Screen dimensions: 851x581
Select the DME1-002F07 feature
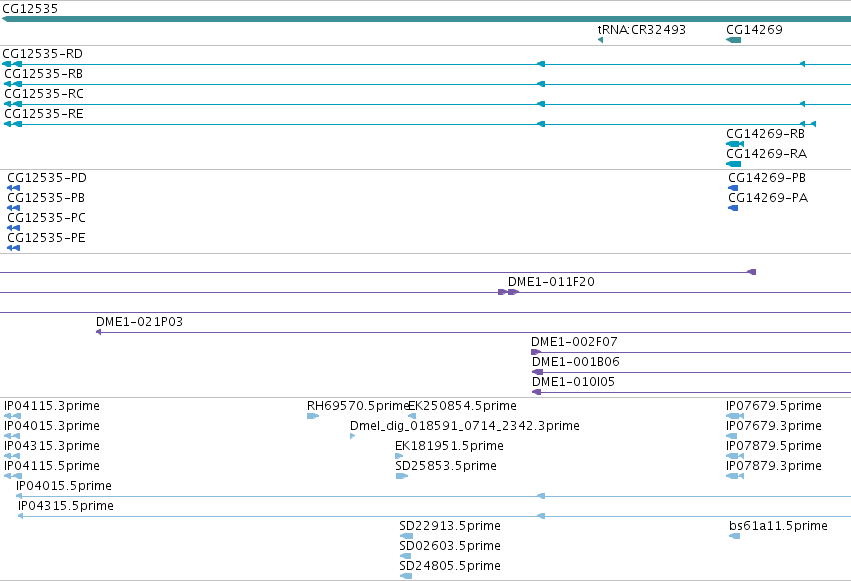pos(574,342)
